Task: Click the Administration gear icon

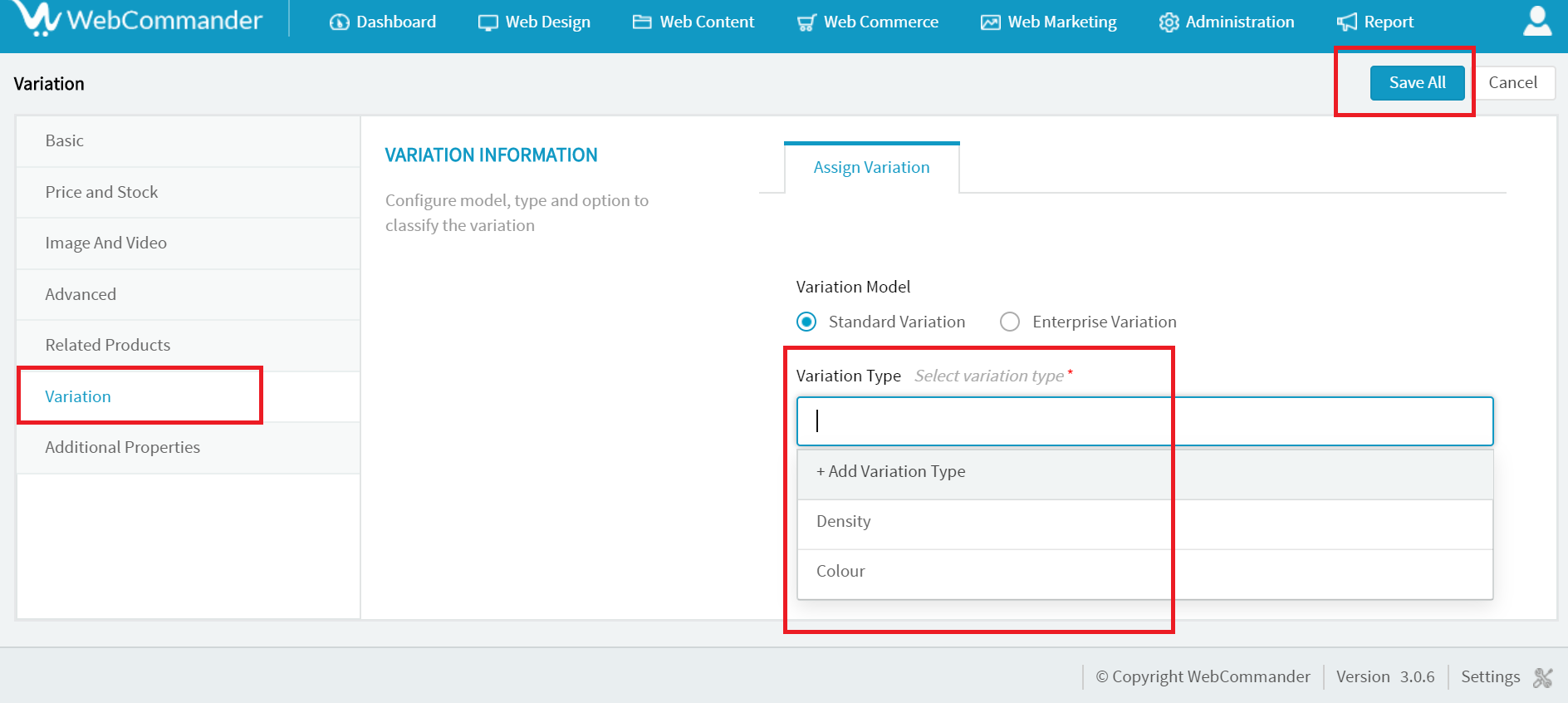Action: (x=1169, y=22)
